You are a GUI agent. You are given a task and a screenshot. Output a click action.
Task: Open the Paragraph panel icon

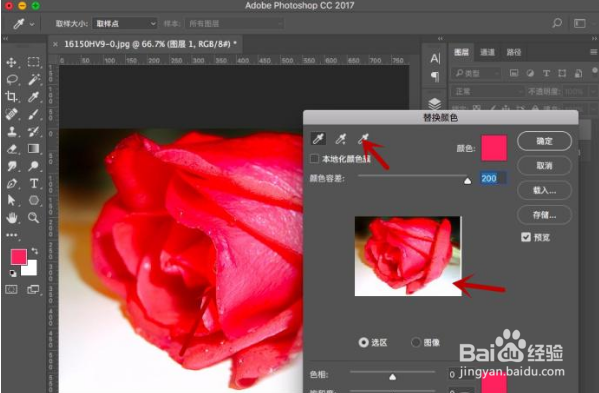pos(435,76)
